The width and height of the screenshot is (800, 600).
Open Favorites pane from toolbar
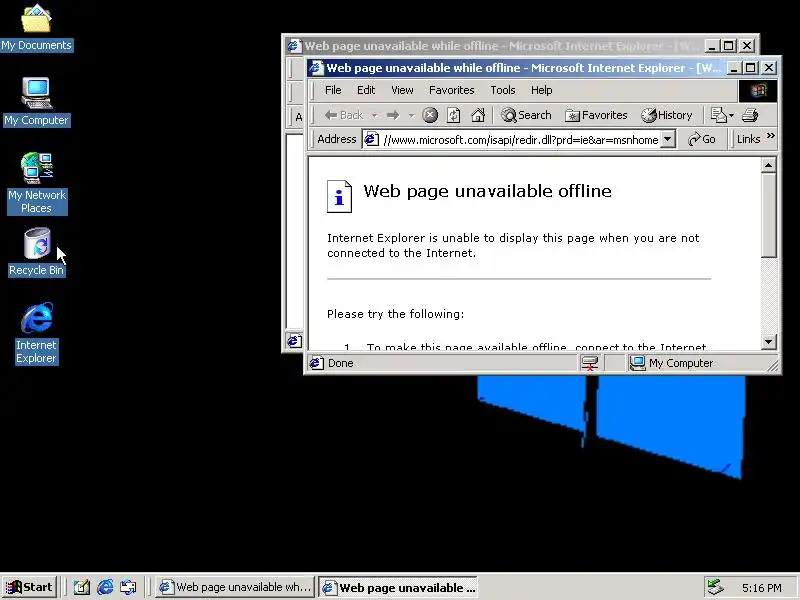596,115
